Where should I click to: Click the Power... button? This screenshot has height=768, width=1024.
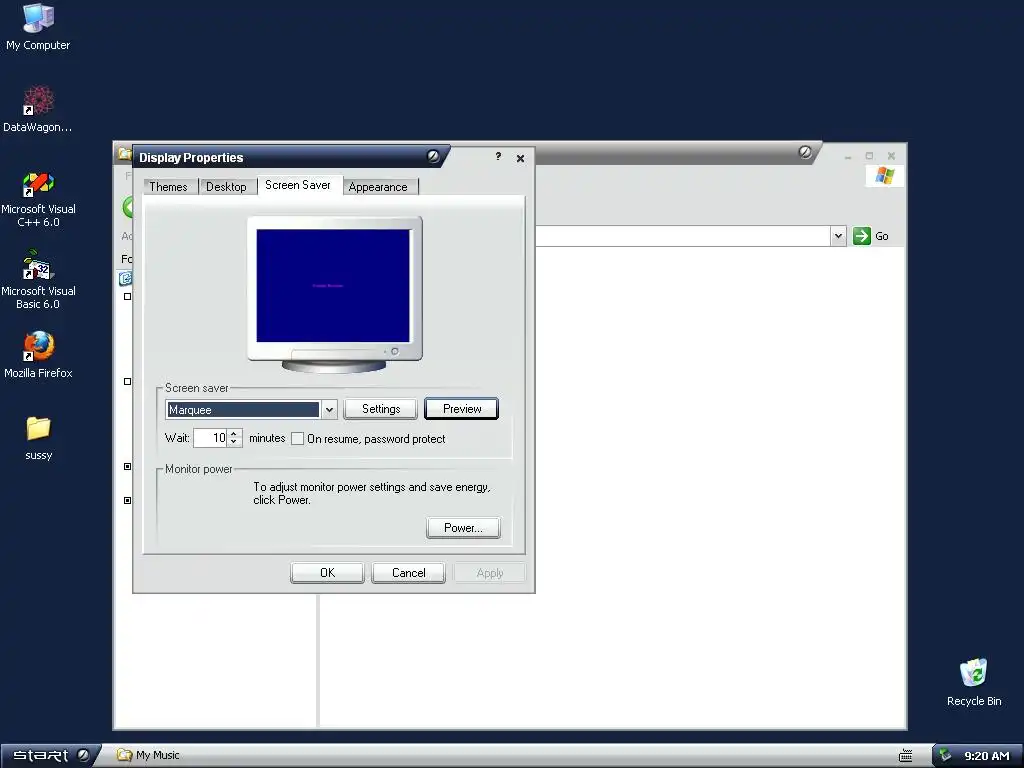(x=463, y=528)
